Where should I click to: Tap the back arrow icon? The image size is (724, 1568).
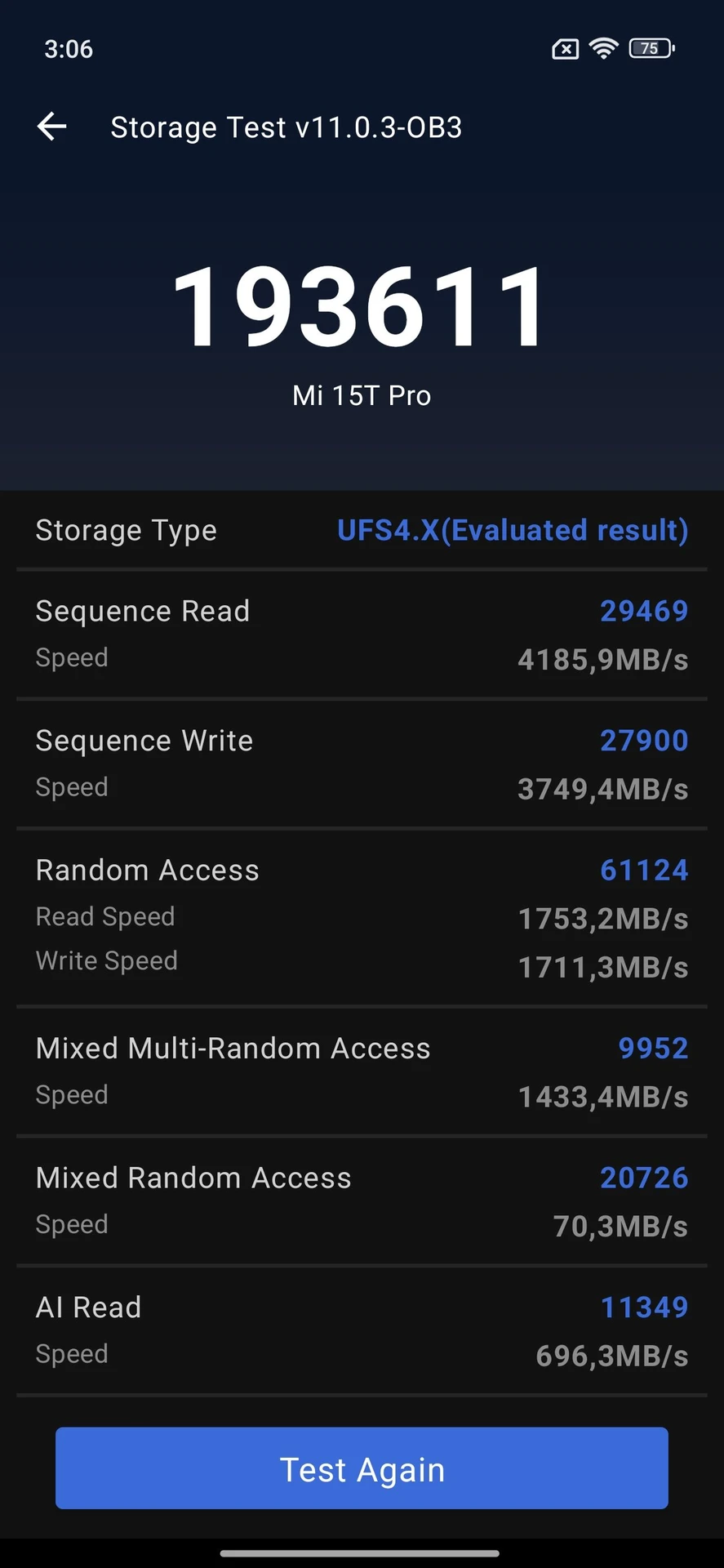click(52, 127)
